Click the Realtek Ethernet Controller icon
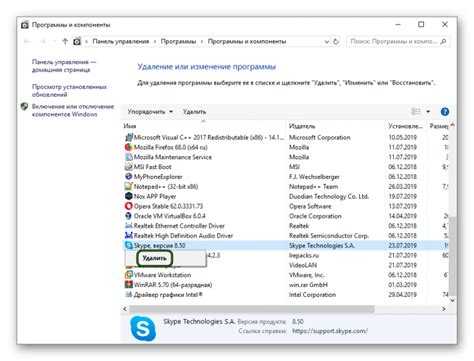This screenshot has height=361, width=474. coord(128,226)
